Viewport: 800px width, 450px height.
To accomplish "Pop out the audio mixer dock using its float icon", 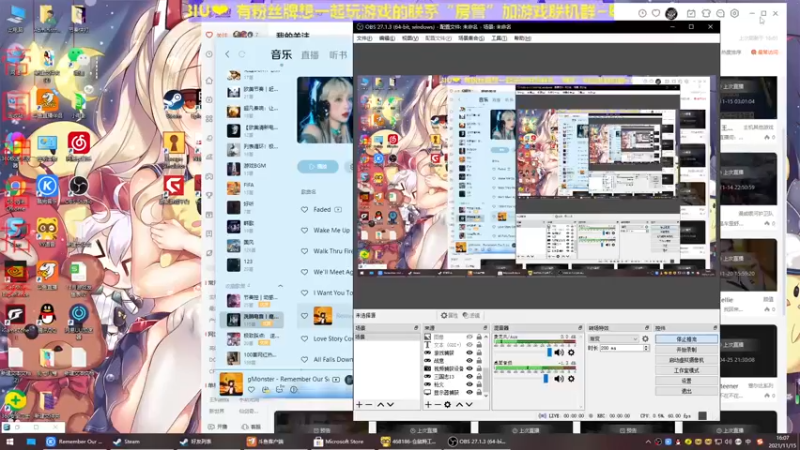I will 580,328.
